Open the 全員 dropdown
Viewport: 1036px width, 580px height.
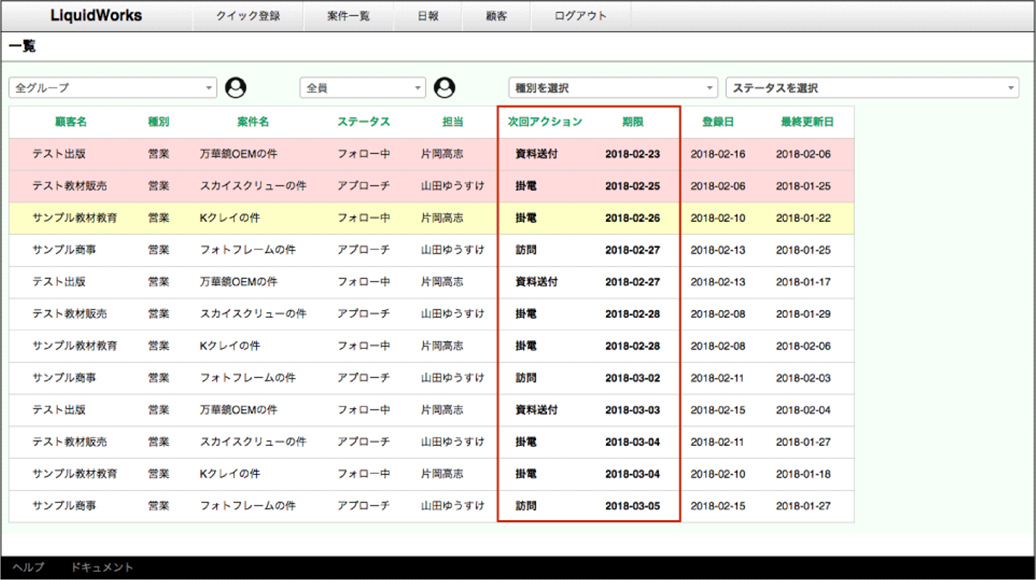pos(362,87)
